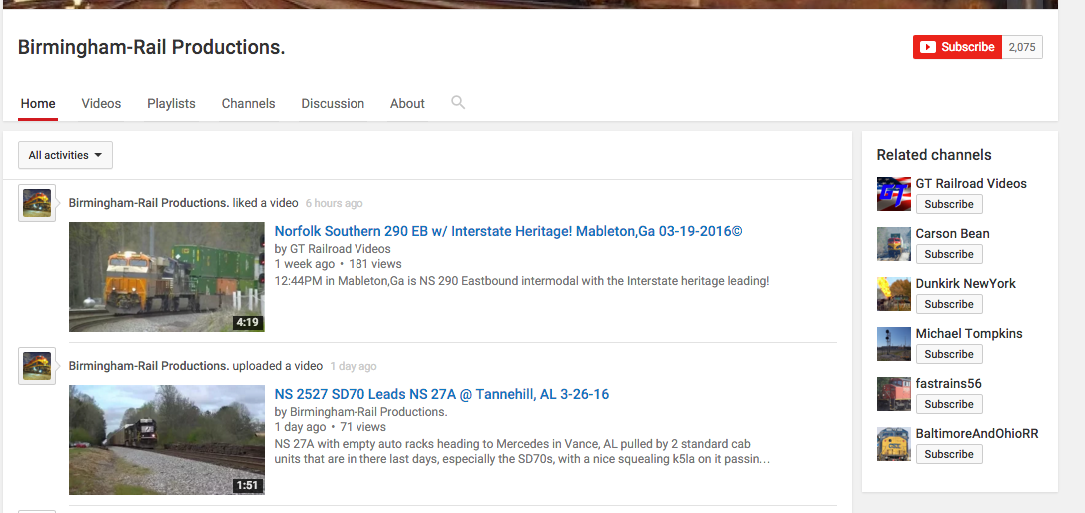Click the Norfolk Southern 290 video thumbnail
1085x513 pixels.
(167, 277)
